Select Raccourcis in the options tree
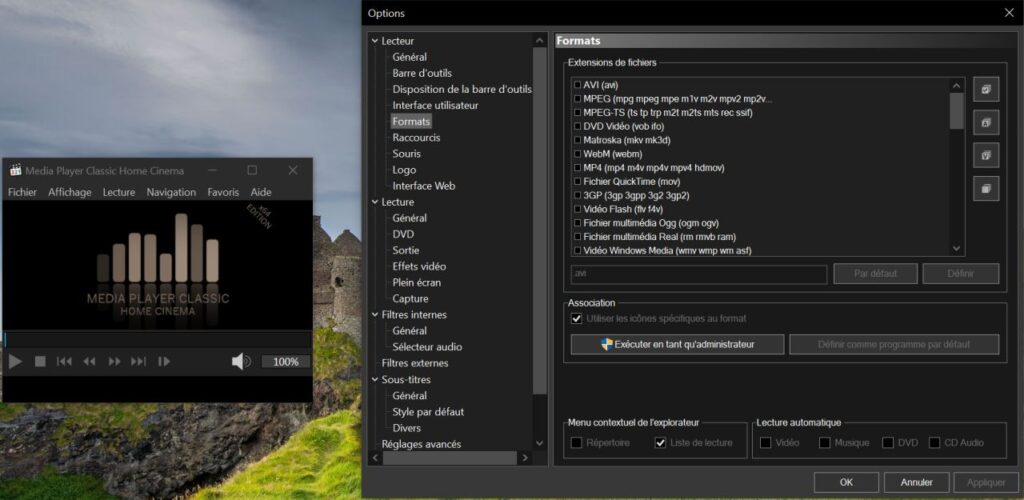 pyautogui.click(x=416, y=138)
